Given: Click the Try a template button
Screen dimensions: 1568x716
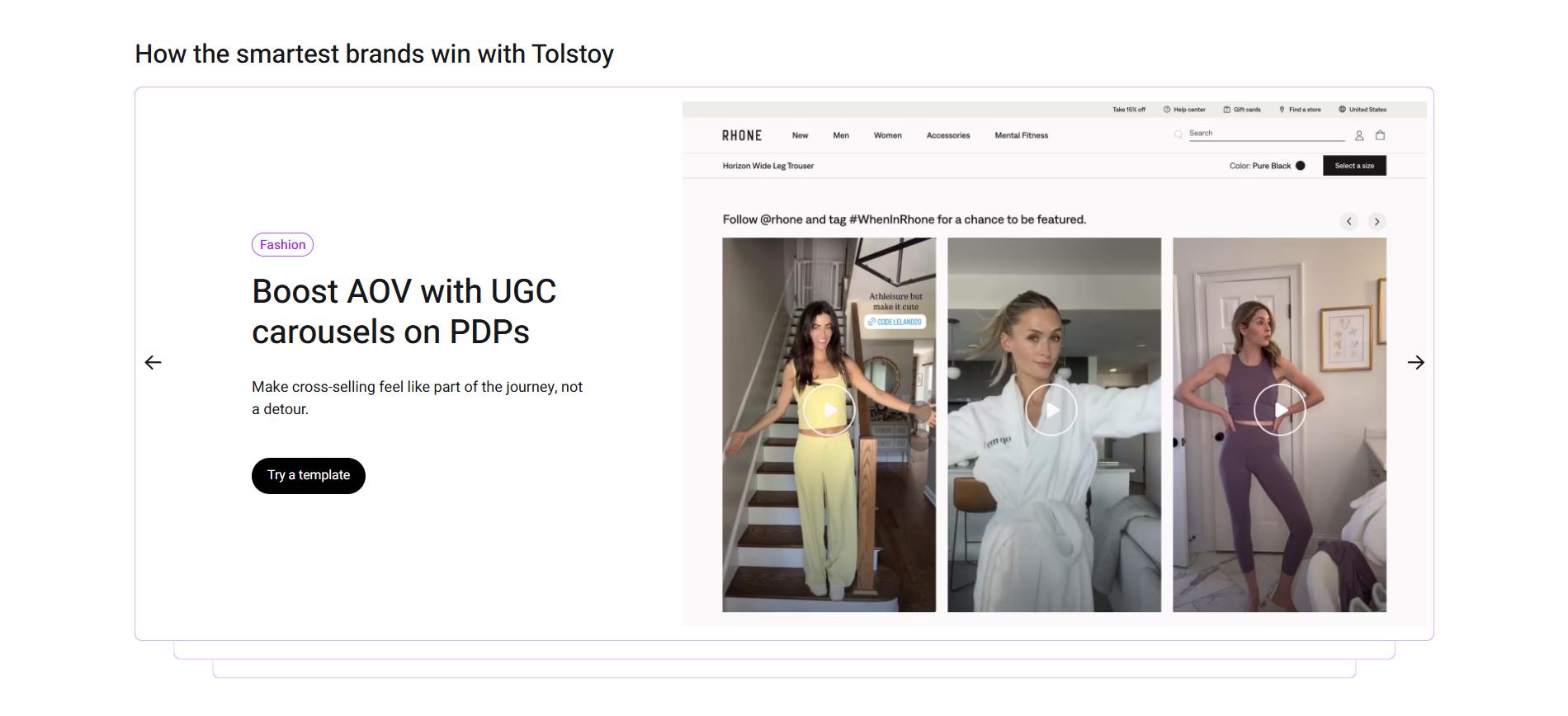Looking at the screenshot, I should click(309, 476).
